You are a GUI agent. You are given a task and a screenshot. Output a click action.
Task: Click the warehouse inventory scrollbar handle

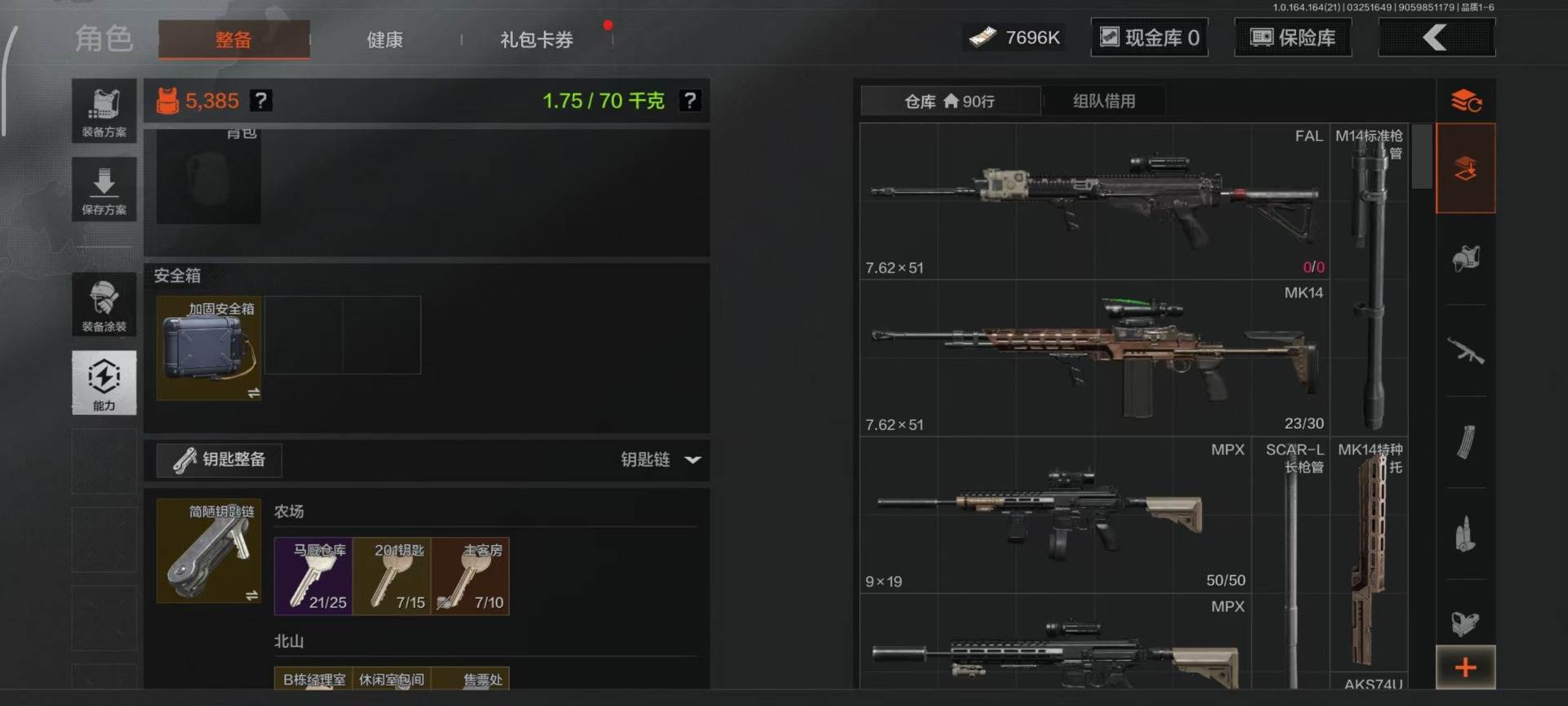coord(1422,156)
